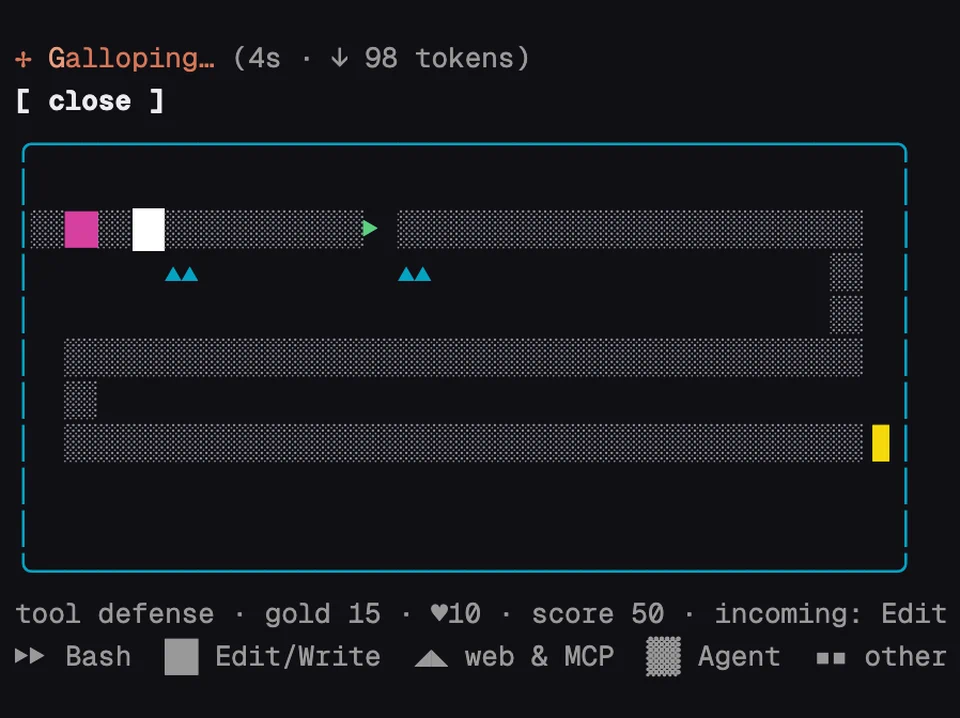960x718 pixels.
Task: Click the "4s" elapsed time text
Action: [x=264, y=59]
